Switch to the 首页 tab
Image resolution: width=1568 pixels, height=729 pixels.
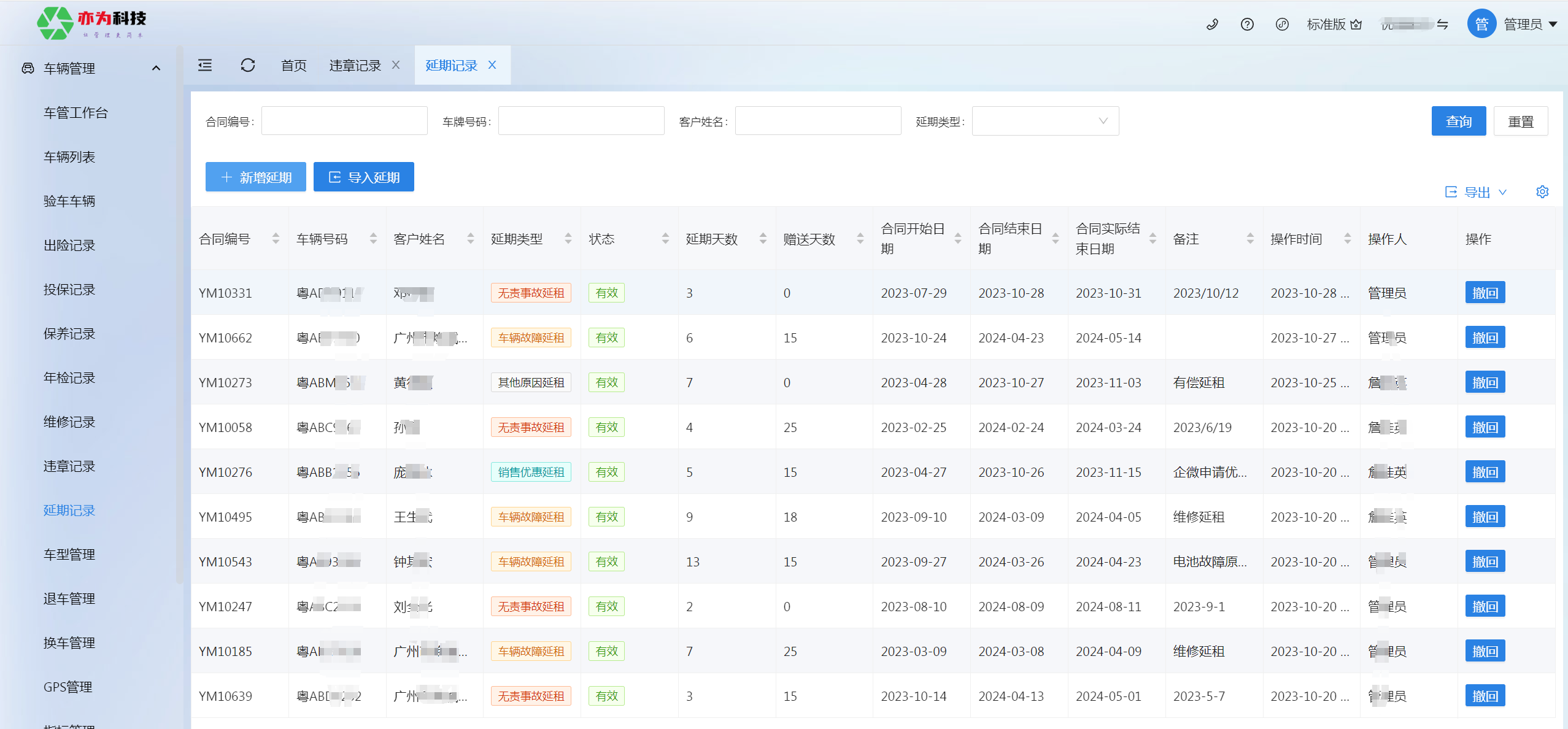(293, 65)
